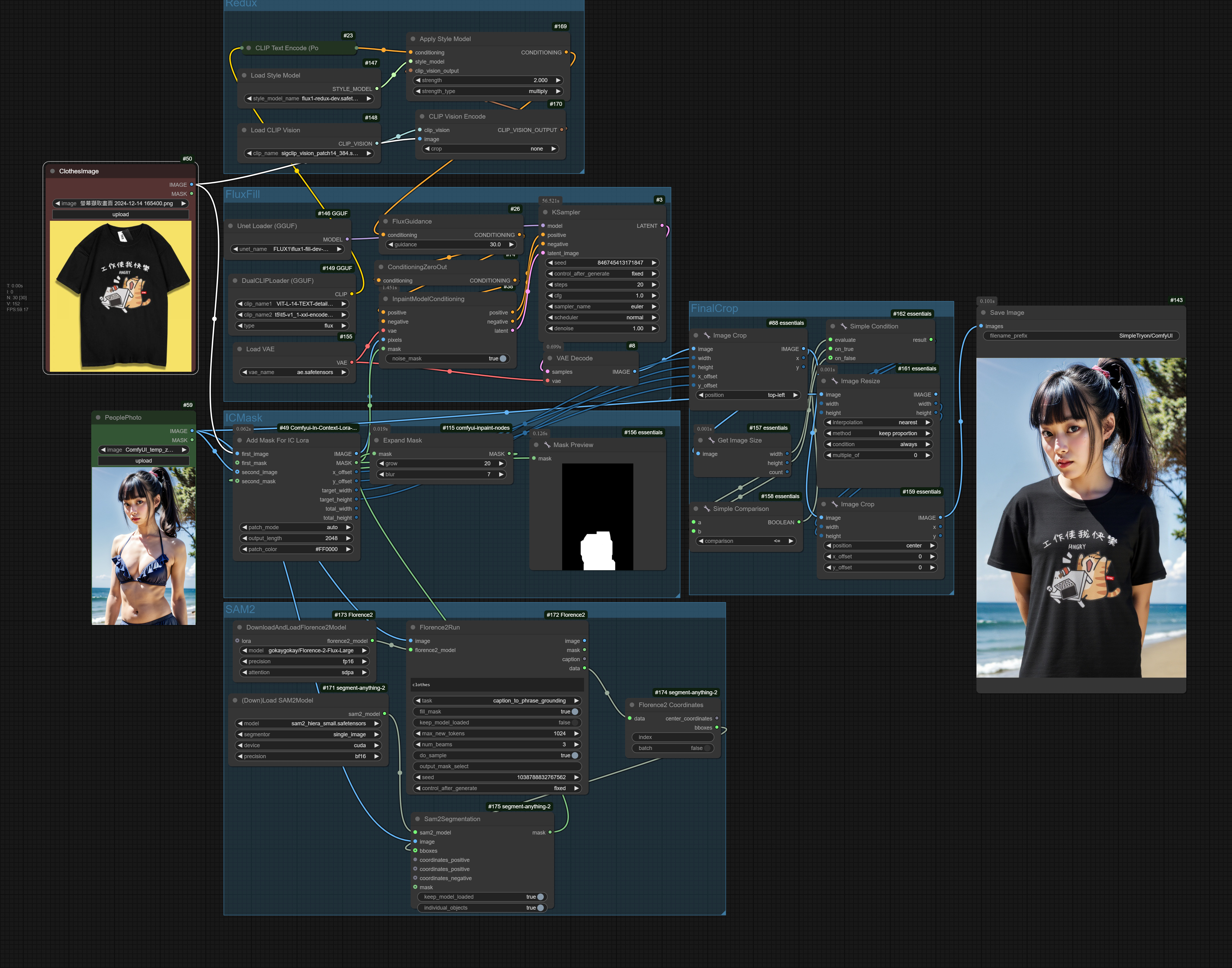Open the crop none dropdown in CLIP Vision Encode
The width and height of the screenshot is (1232, 968).
pyautogui.click(x=491, y=149)
